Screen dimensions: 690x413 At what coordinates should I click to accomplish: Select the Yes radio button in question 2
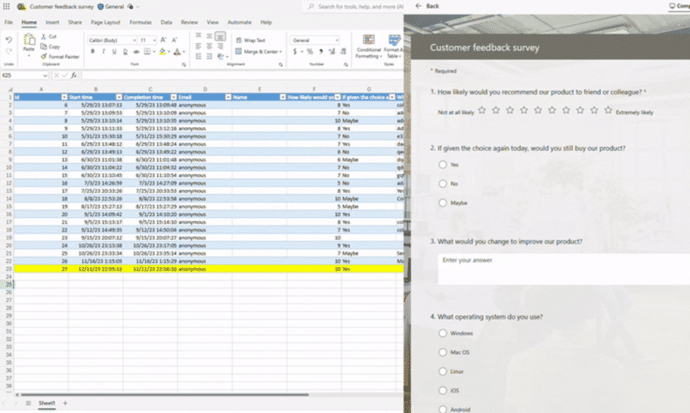[443, 164]
